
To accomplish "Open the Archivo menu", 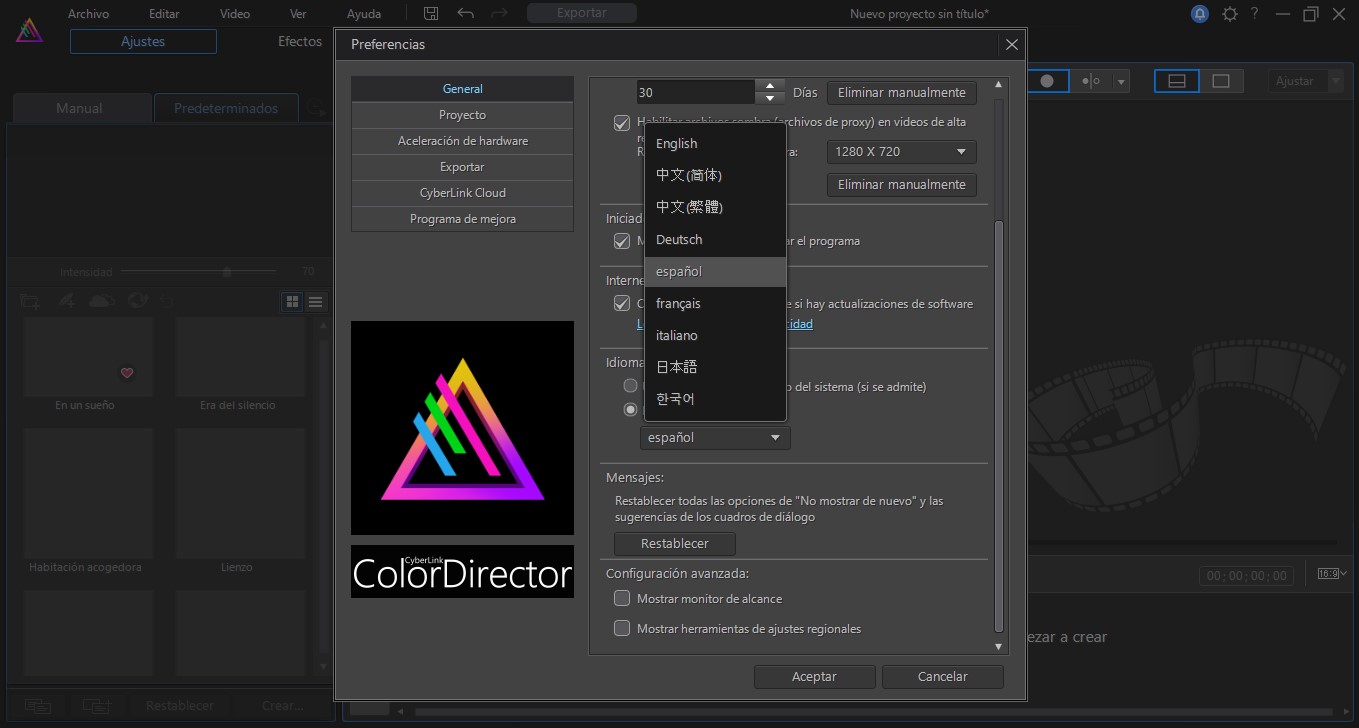I will click(x=88, y=13).
